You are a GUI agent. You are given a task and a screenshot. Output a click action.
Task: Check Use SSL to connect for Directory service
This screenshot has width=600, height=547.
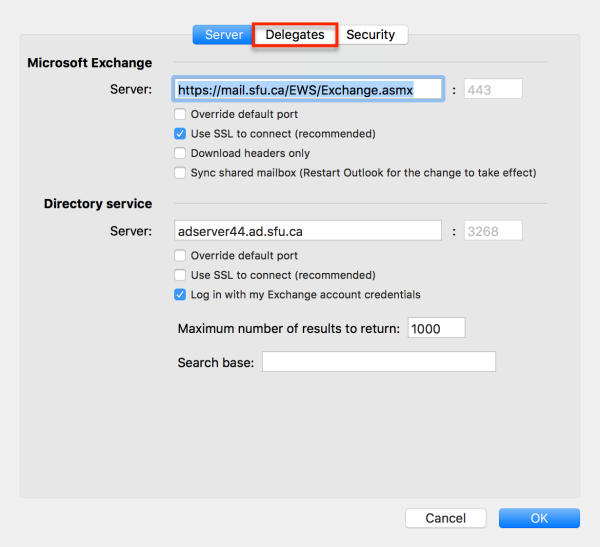coord(180,275)
